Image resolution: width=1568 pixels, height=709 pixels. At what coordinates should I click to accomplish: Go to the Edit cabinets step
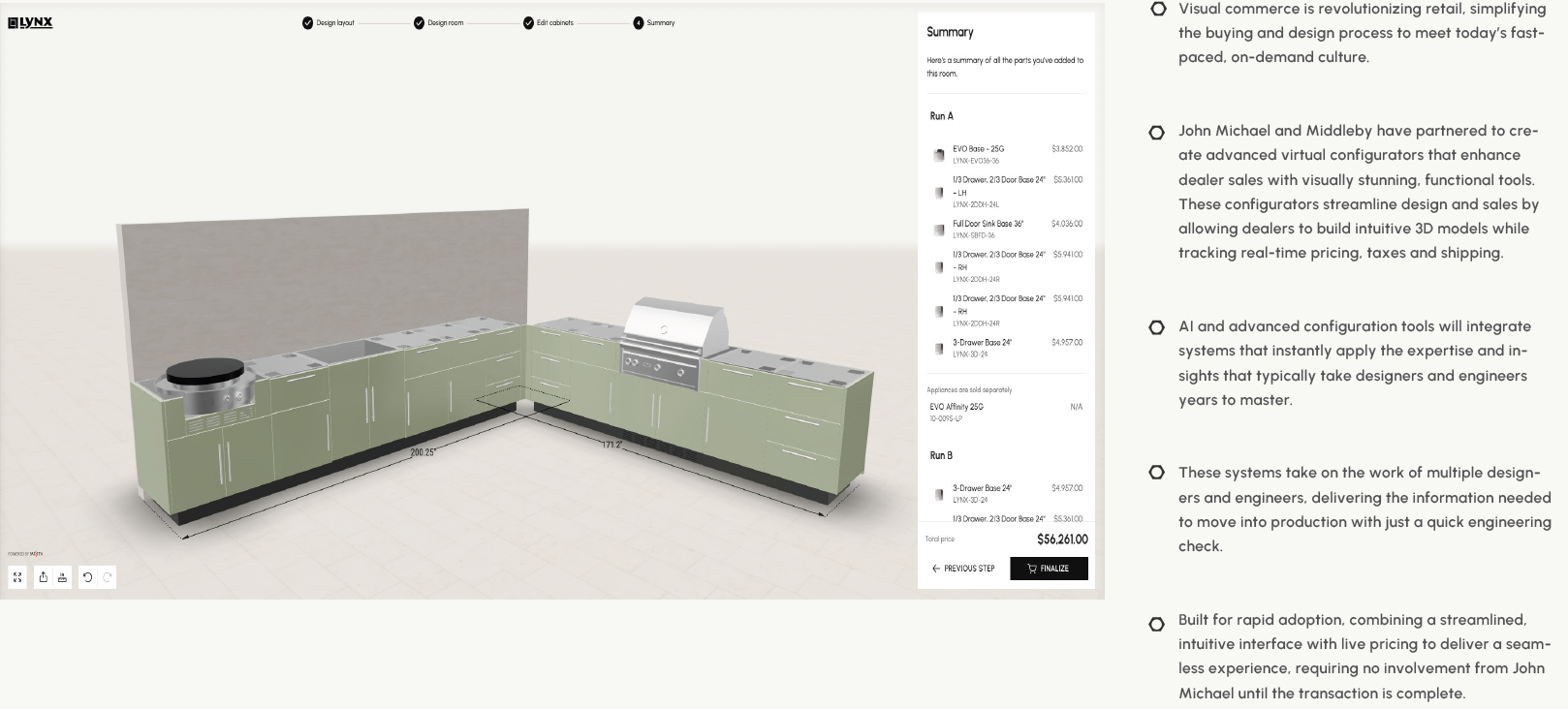coord(549,22)
